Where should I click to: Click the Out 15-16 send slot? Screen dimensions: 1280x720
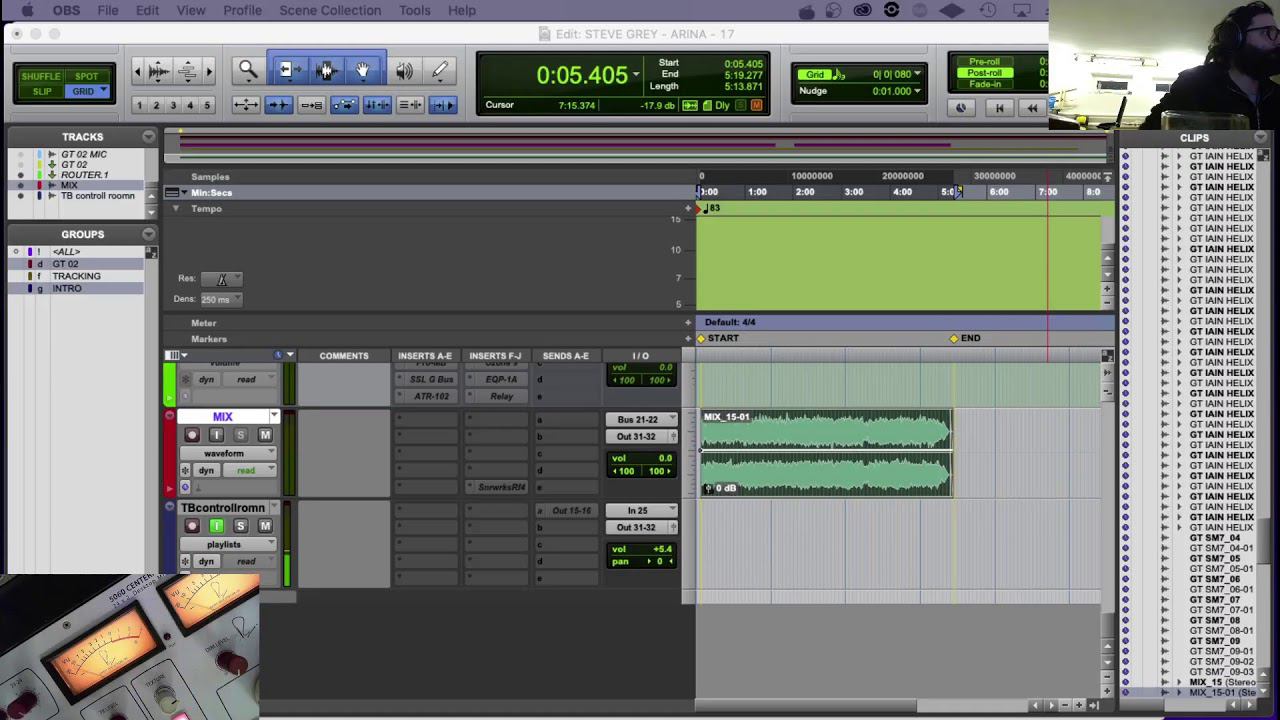(571, 511)
